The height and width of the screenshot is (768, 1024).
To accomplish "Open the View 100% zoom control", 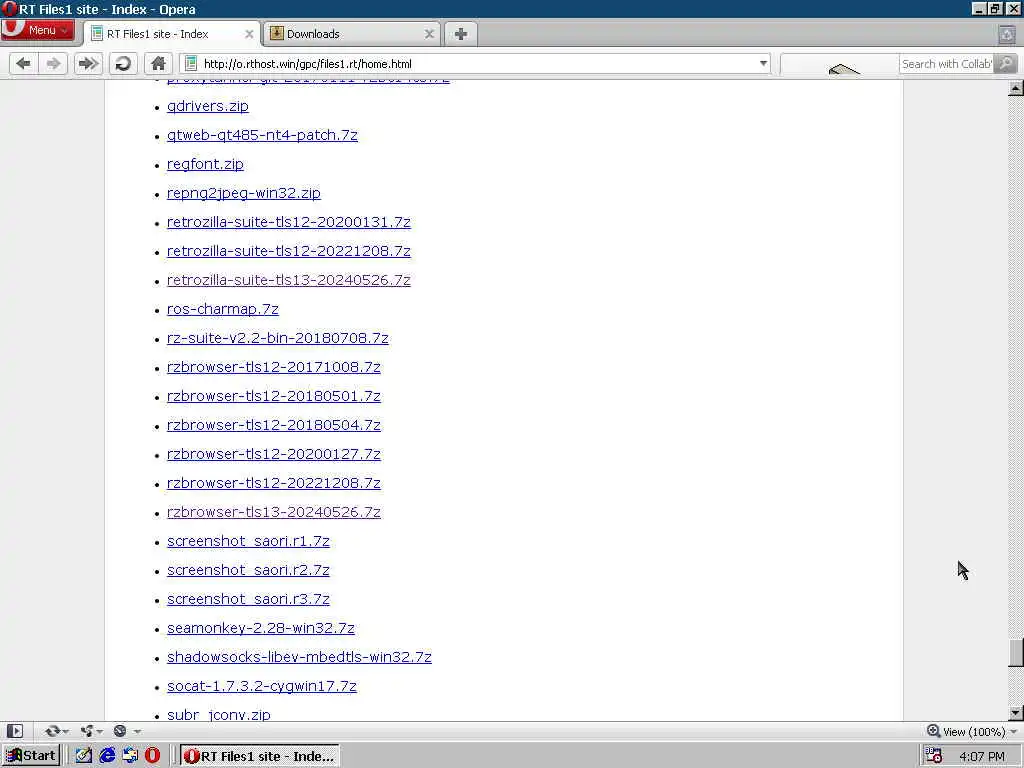I will tap(972, 731).
